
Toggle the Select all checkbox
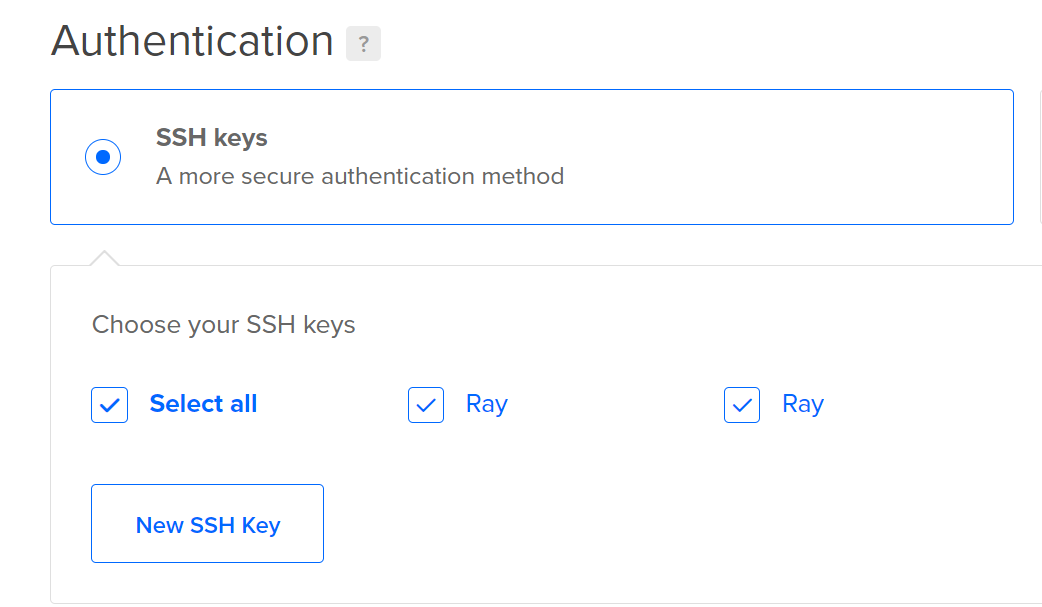[x=109, y=405]
